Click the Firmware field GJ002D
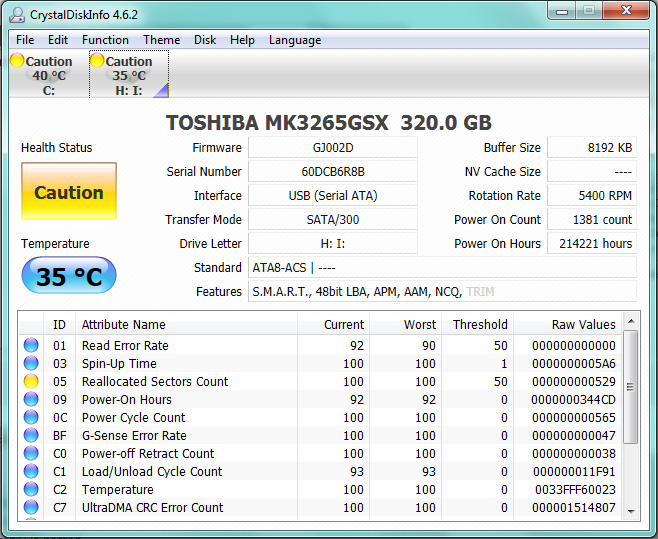Image resolution: width=658 pixels, height=539 pixels. click(x=333, y=148)
